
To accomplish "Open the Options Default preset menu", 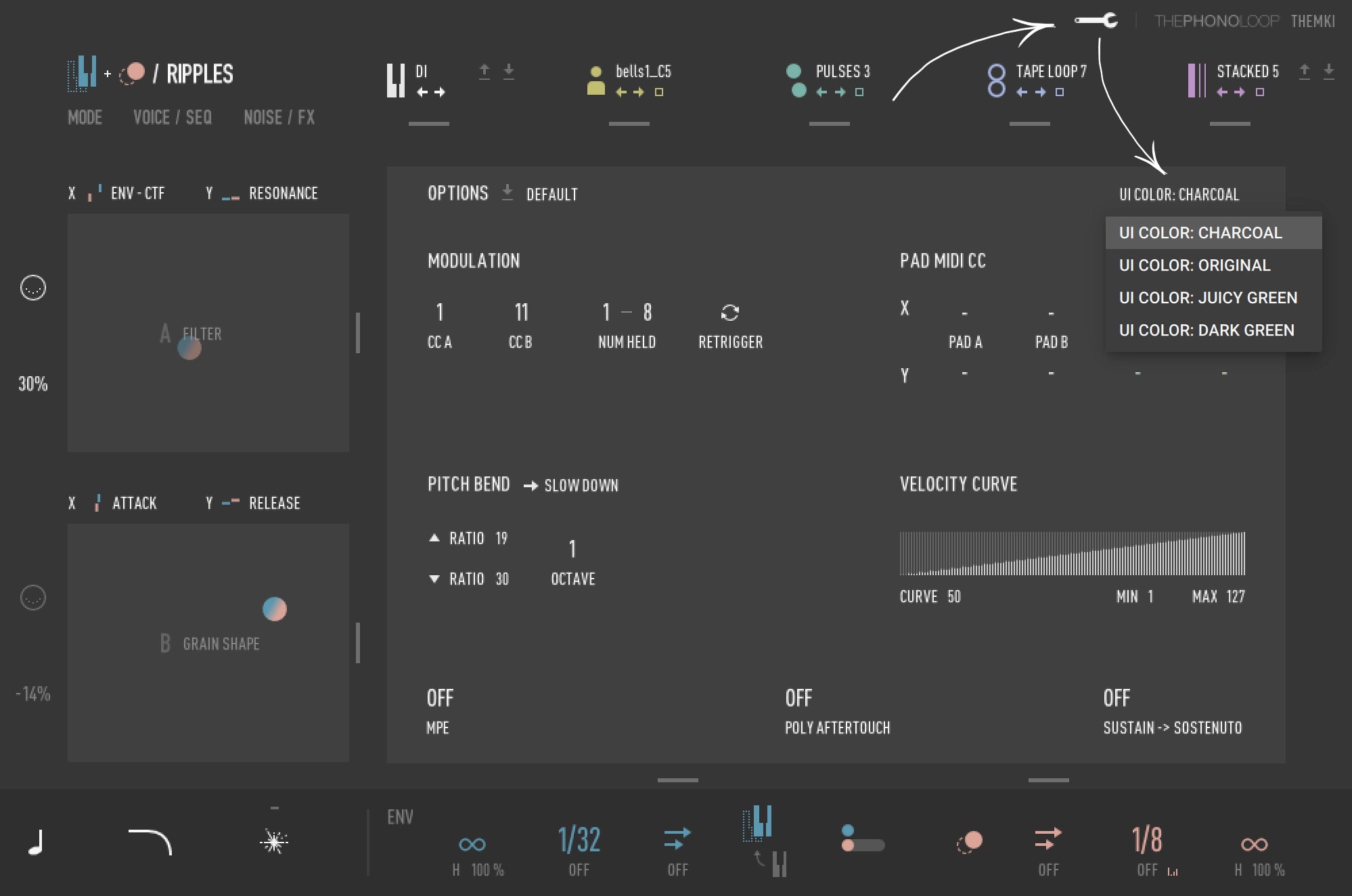I will (x=551, y=194).
